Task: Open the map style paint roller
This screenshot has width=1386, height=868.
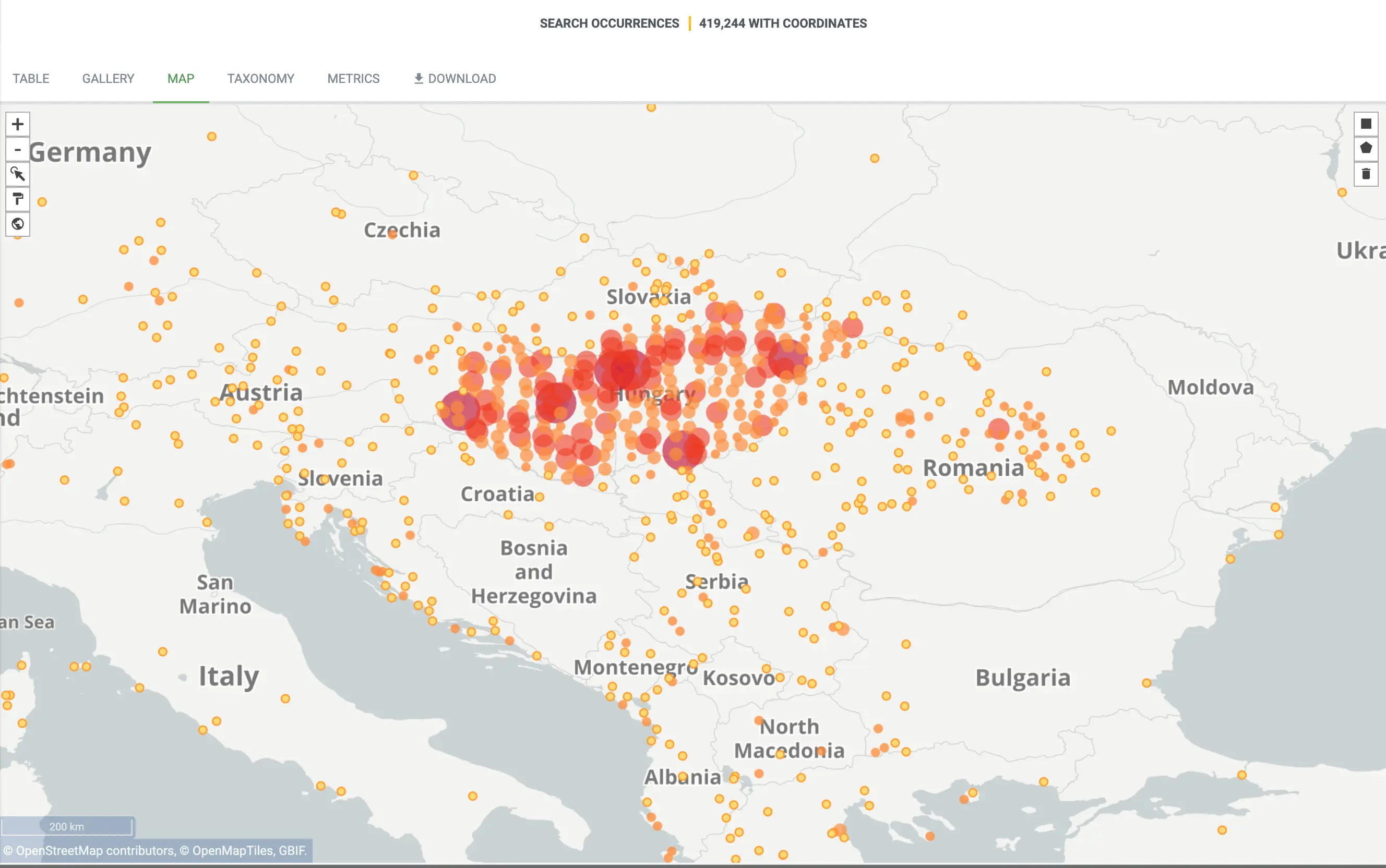Action: 18,199
